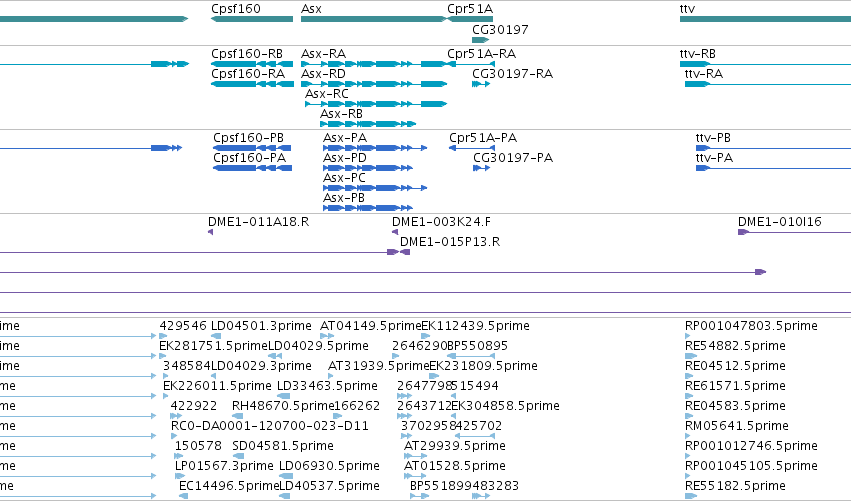This screenshot has height=501, width=851.
Task: Select transcript Cpsf160-RA
Action: pyautogui.click(x=248, y=74)
